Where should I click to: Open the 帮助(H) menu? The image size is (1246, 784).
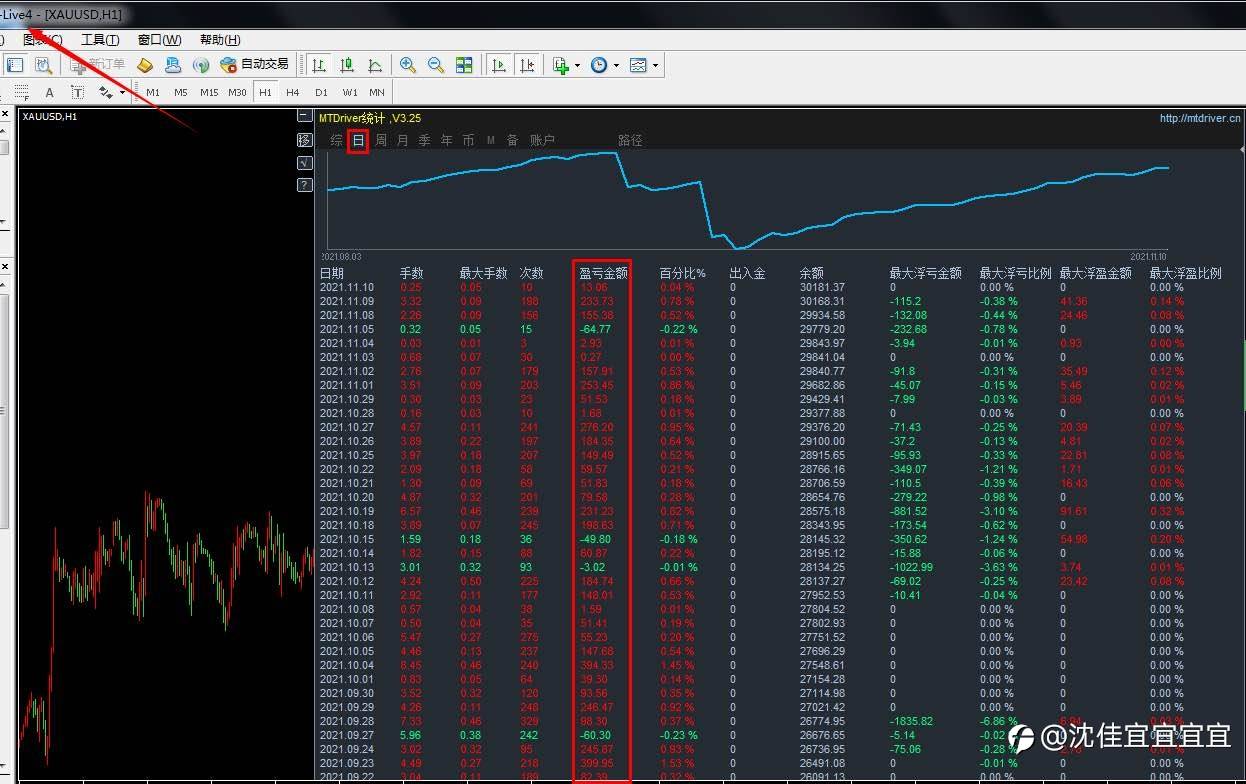tap(220, 40)
